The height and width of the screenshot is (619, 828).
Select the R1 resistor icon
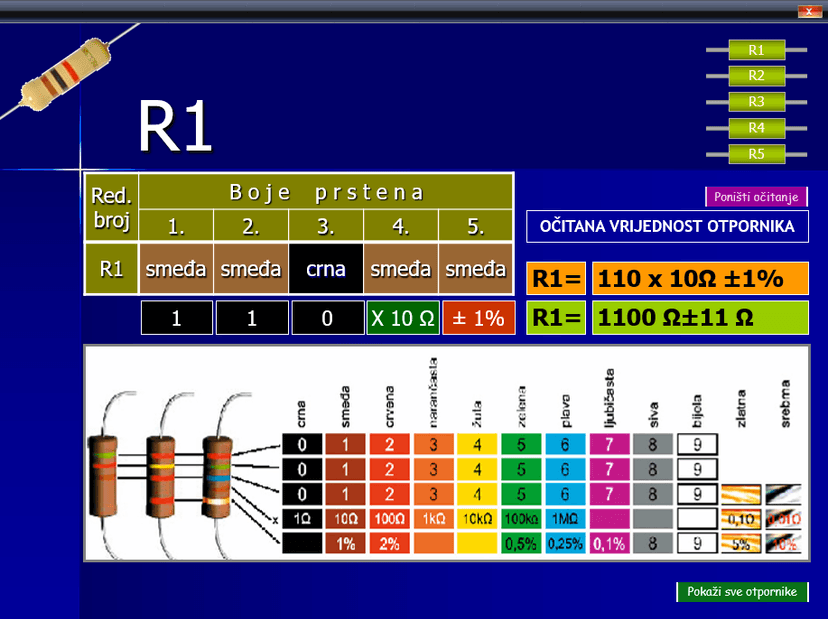pyautogui.click(x=756, y=49)
